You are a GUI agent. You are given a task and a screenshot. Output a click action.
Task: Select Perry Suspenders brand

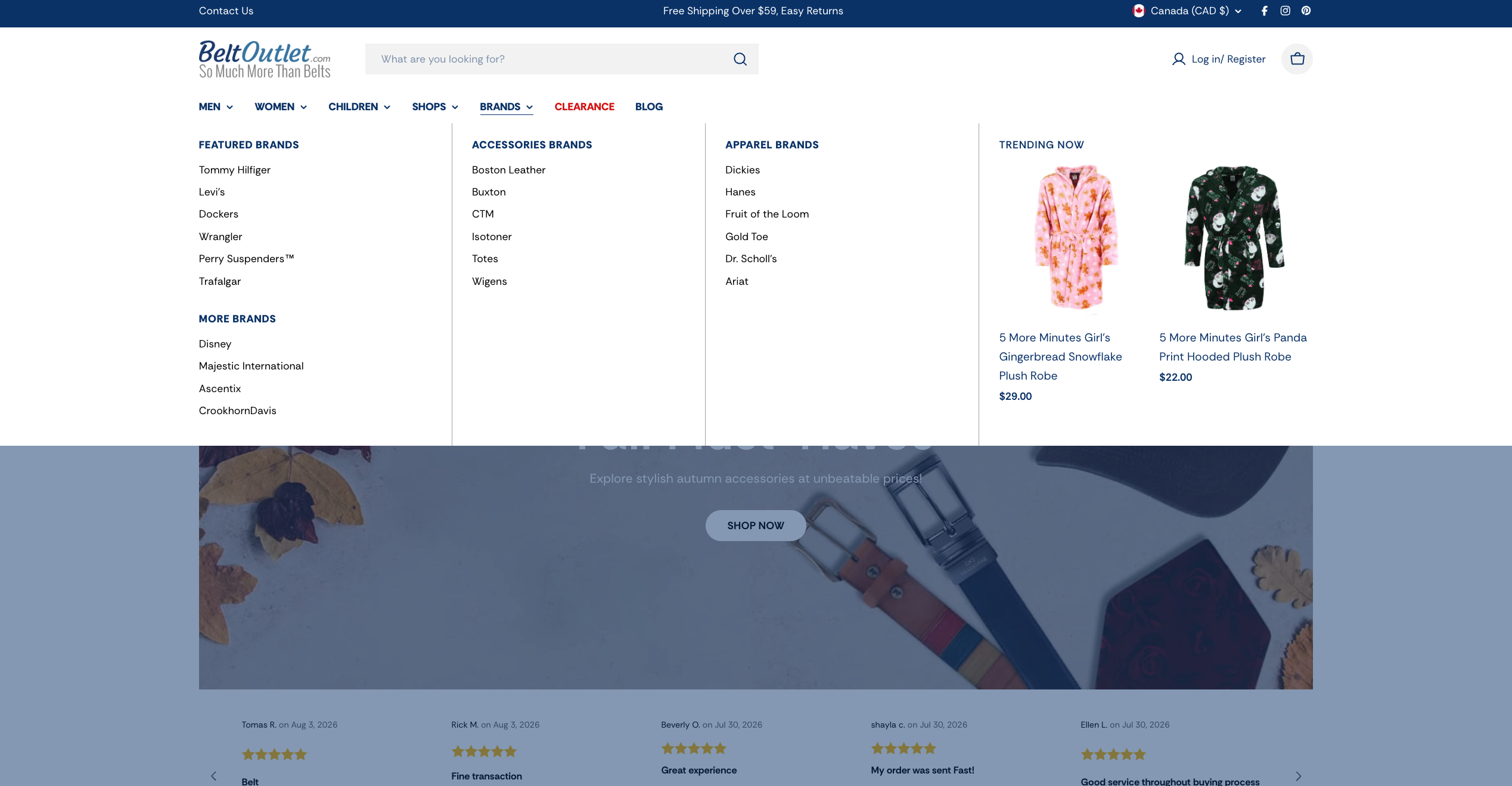coord(247,259)
